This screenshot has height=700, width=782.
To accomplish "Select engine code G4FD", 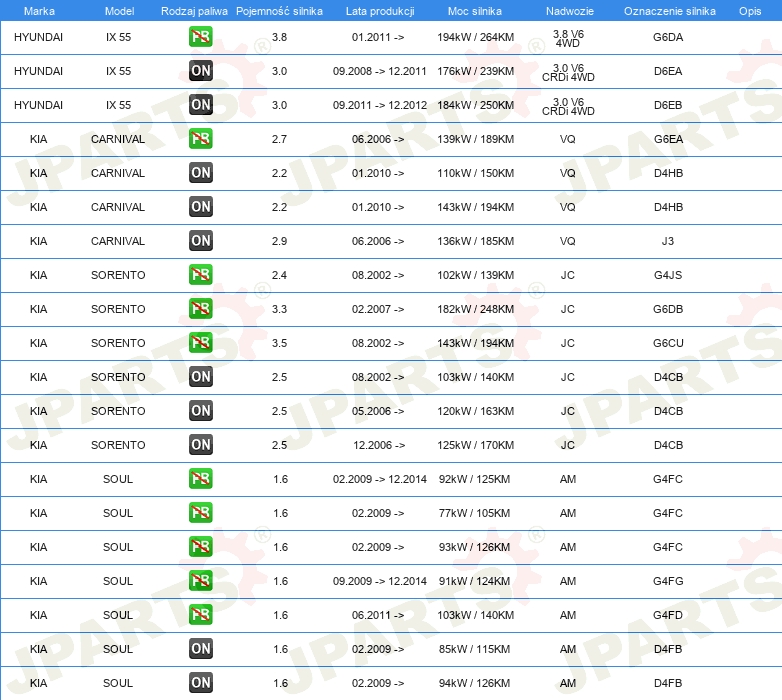I will (x=668, y=615).
